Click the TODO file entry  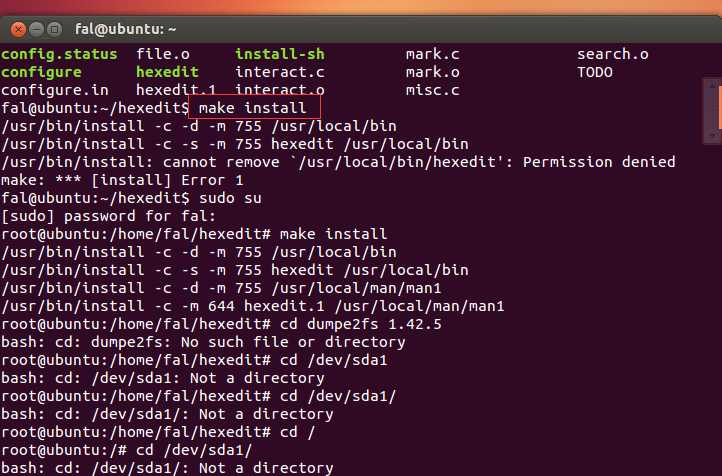[x=595, y=72]
